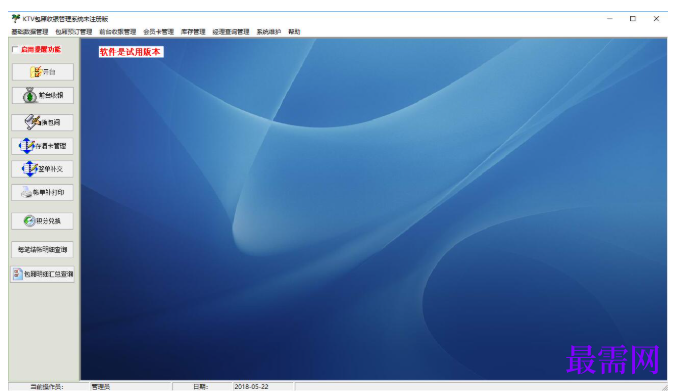Click the 软件是试用版本 trial notice label
This screenshot has height=391, width=678.
(131, 52)
